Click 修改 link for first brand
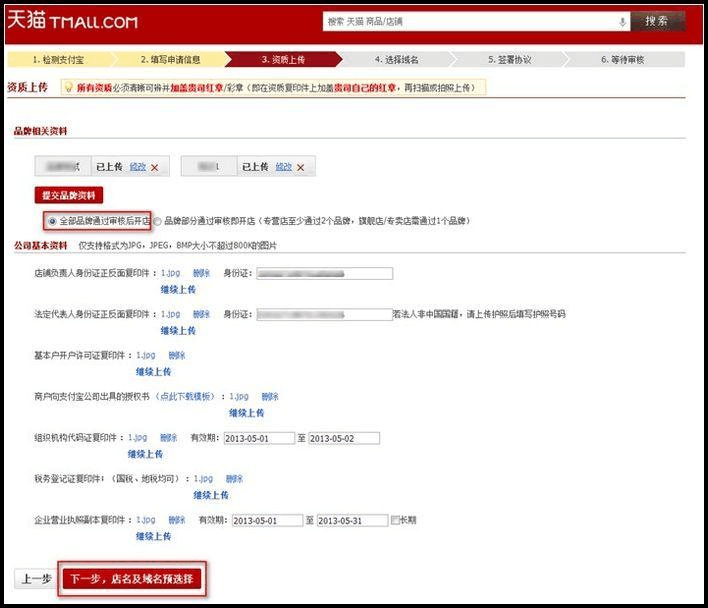Screen dimensions: 708x608 [138, 167]
